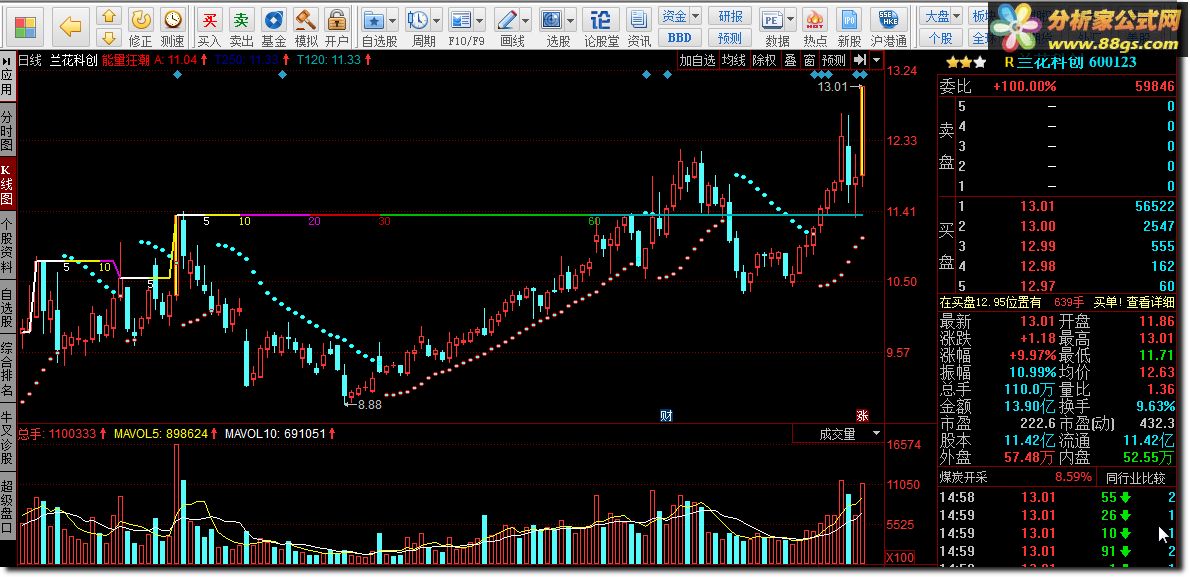Open the 新股 IPO icon
1190x577 pixels.
[849, 27]
